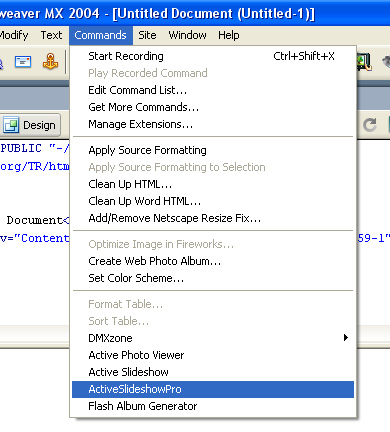Choose Start Recording command

click(213, 56)
